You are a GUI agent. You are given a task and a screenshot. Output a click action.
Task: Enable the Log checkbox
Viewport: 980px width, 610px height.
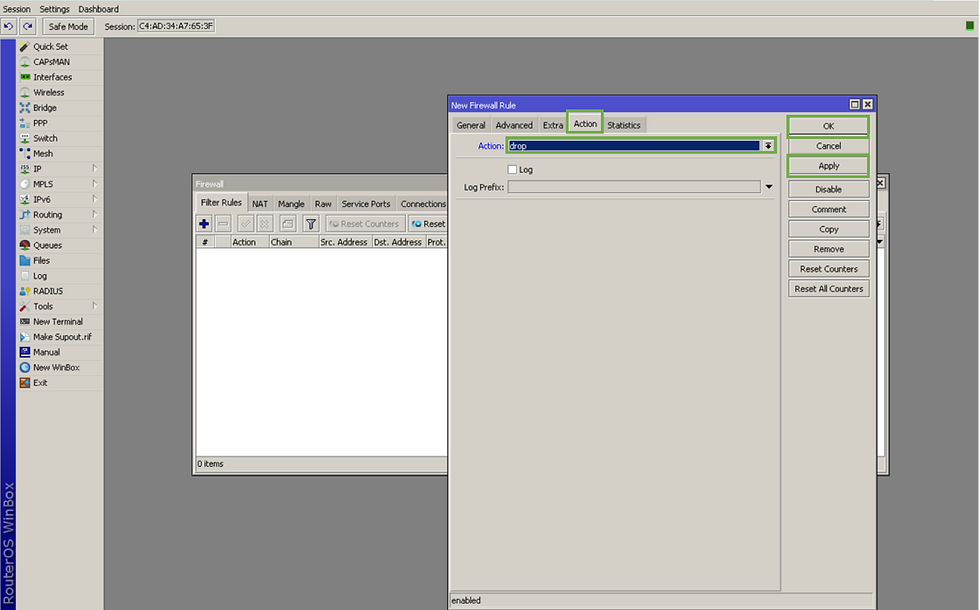pyautogui.click(x=512, y=169)
